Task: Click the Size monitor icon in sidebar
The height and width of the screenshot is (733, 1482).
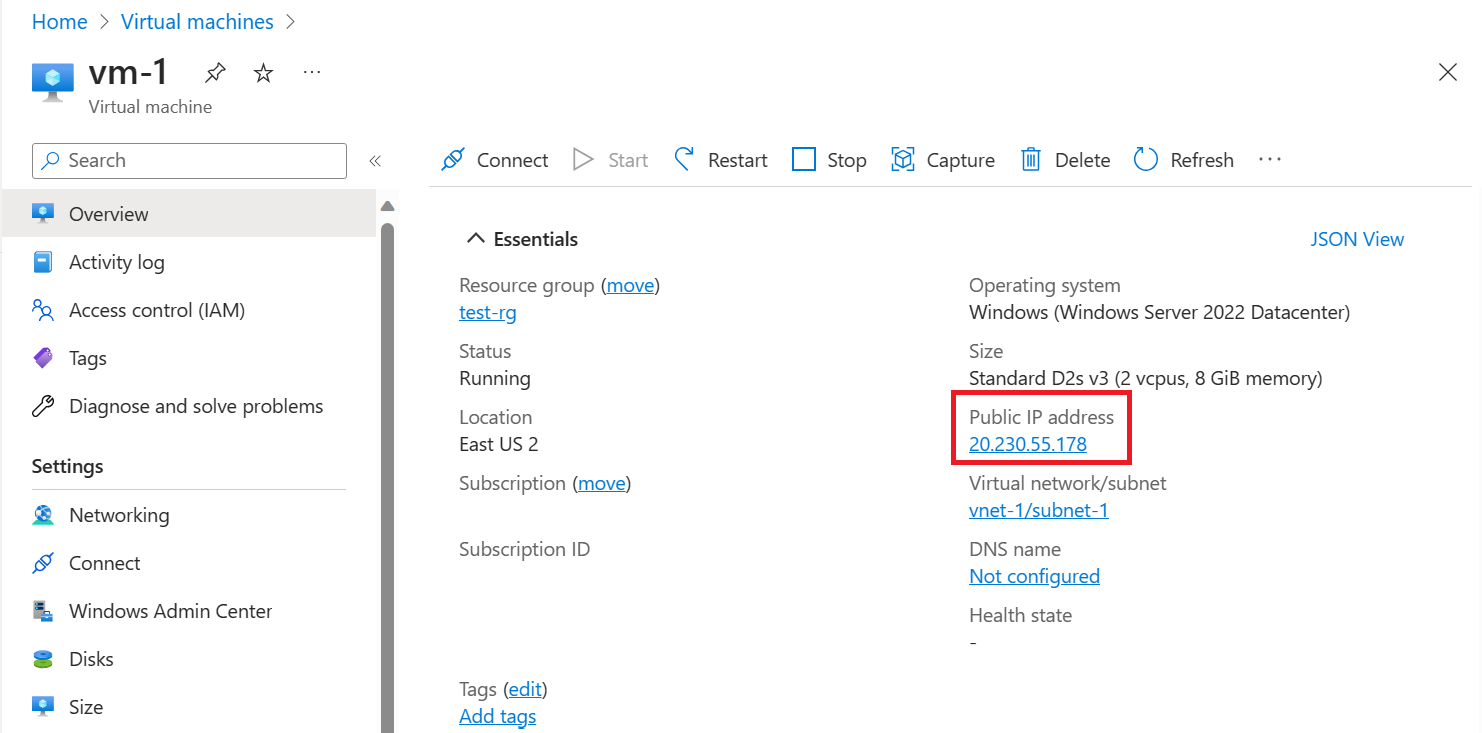Action: (43, 707)
